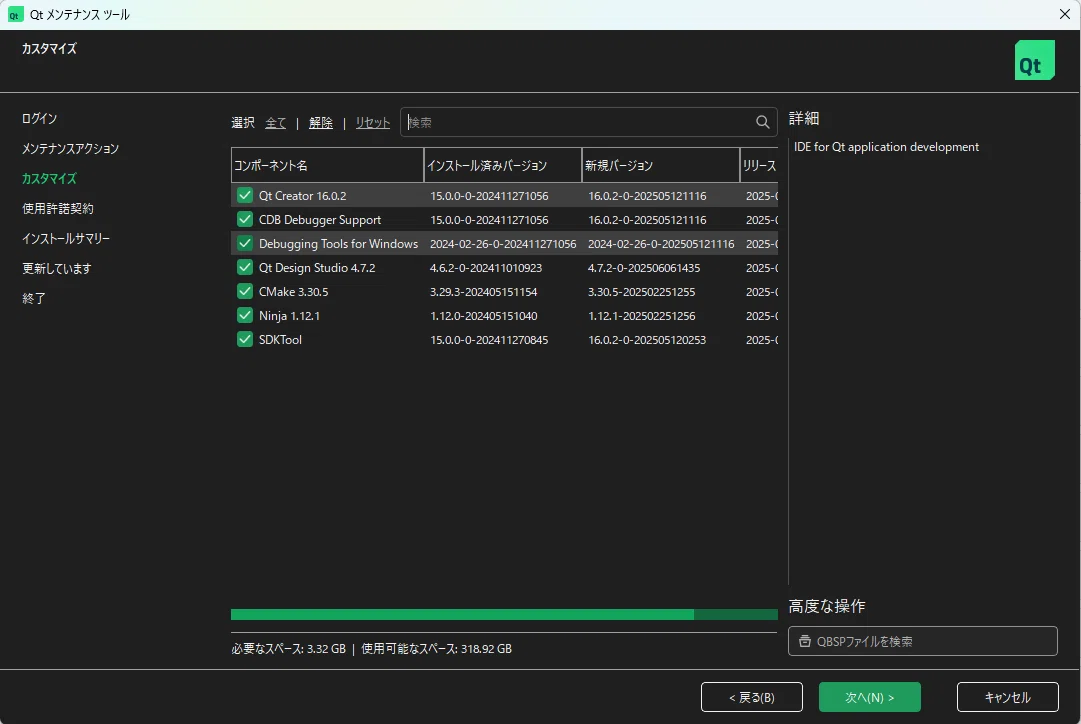1081x724 pixels.
Task: Click the 全て select-all link
Action: [x=276, y=123]
